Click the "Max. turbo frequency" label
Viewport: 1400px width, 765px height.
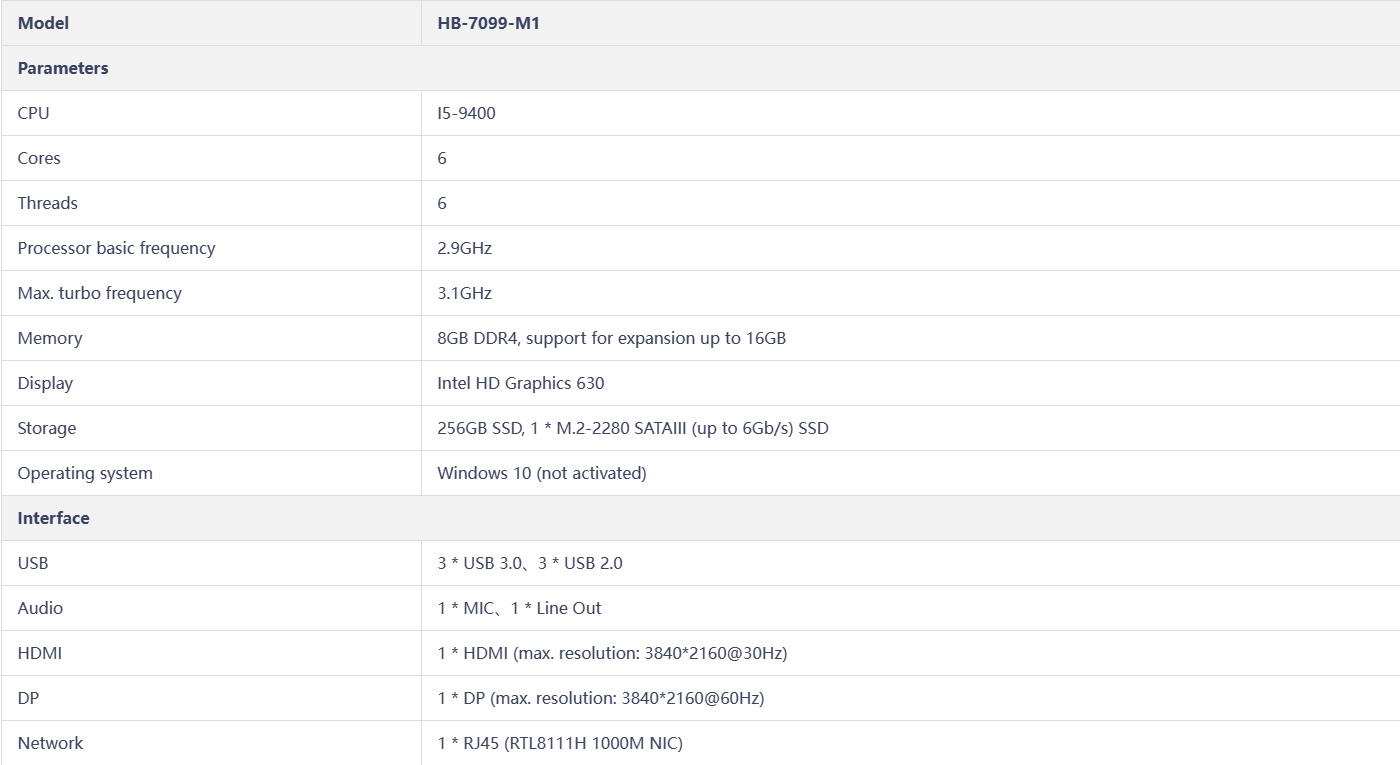[100, 293]
